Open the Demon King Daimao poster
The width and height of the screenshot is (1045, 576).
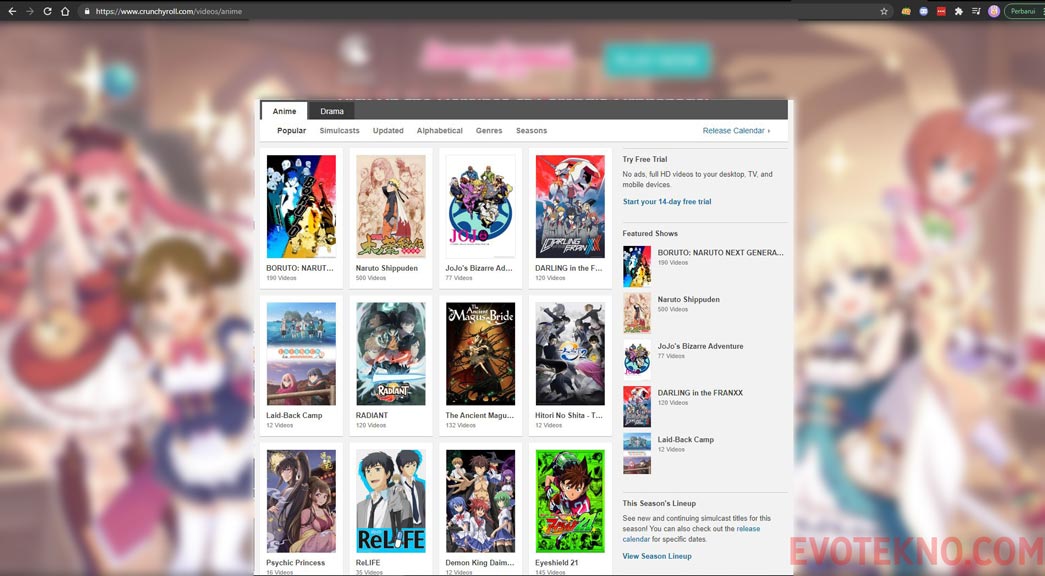tap(481, 501)
